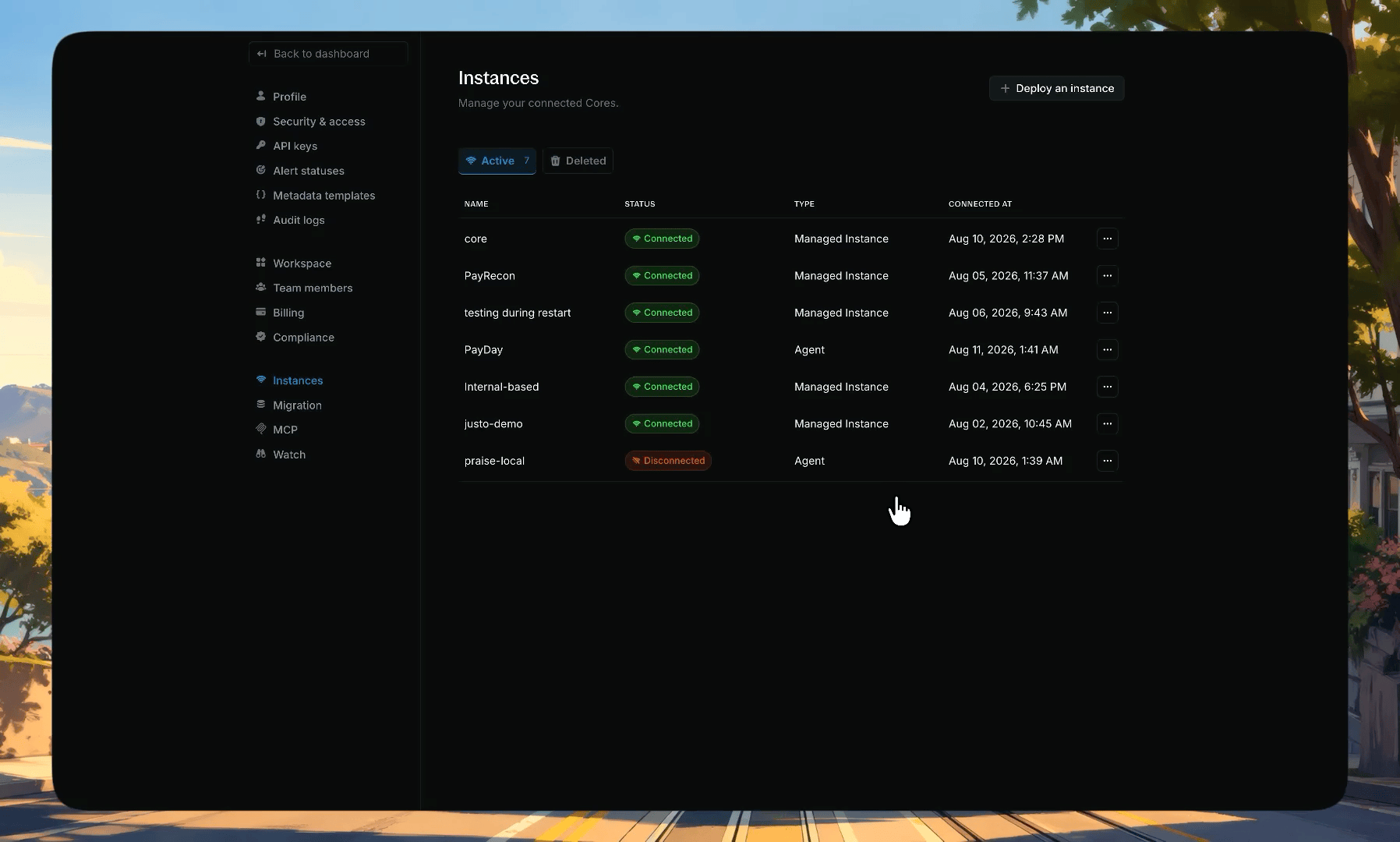Click the Alert statuses icon
This screenshot has width=1400, height=842.
[x=260, y=170]
